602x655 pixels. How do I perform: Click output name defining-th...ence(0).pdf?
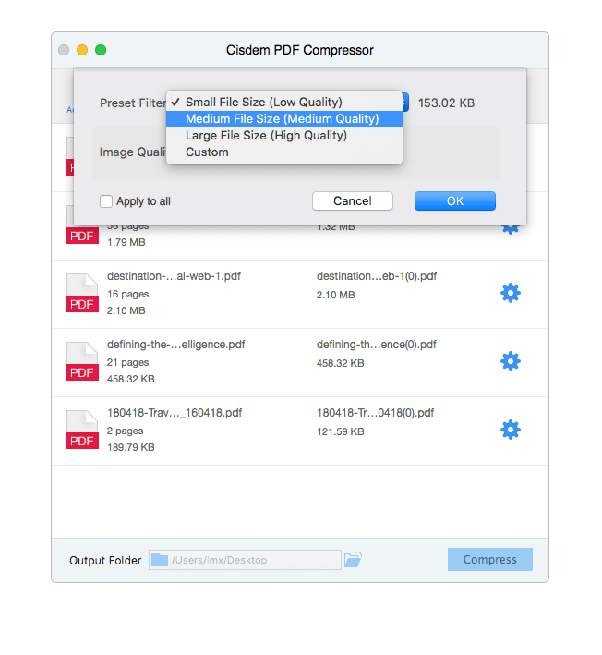(377, 345)
